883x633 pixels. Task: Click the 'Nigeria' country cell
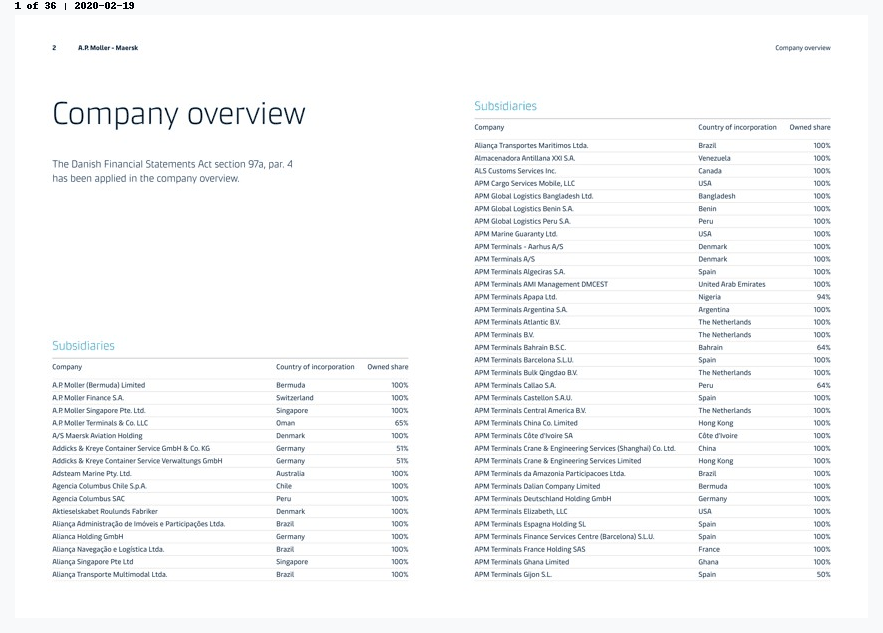pos(710,297)
